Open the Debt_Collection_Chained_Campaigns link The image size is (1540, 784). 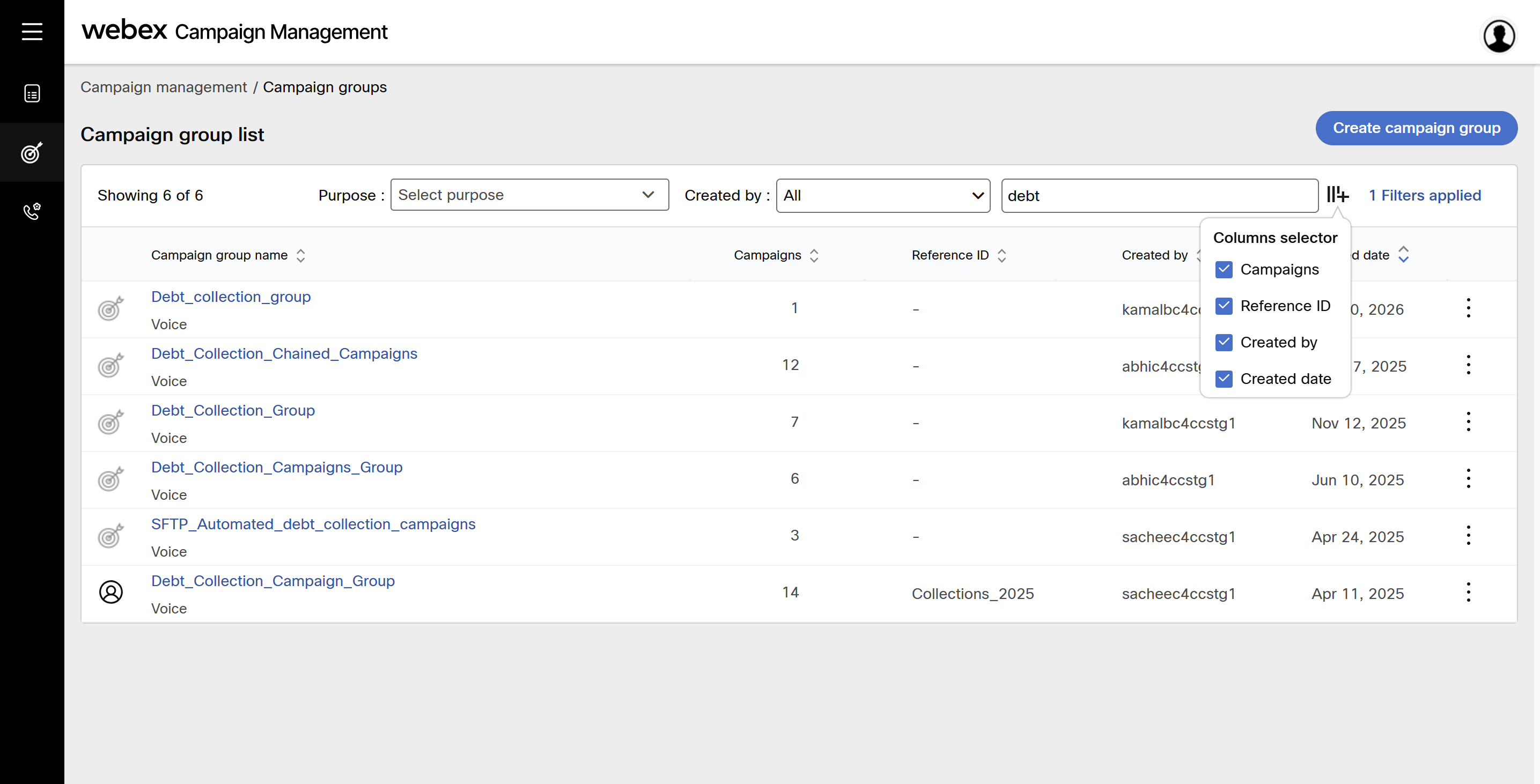[284, 354]
